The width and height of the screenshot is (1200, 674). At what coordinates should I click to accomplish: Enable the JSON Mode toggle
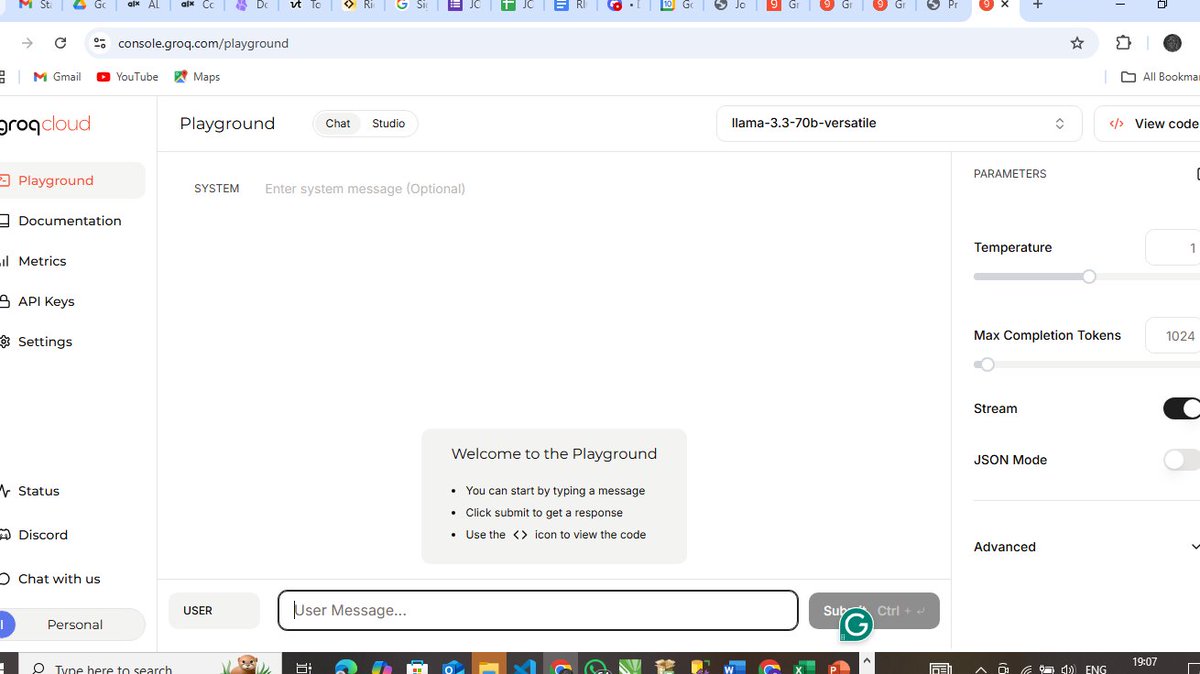pyautogui.click(x=1181, y=460)
